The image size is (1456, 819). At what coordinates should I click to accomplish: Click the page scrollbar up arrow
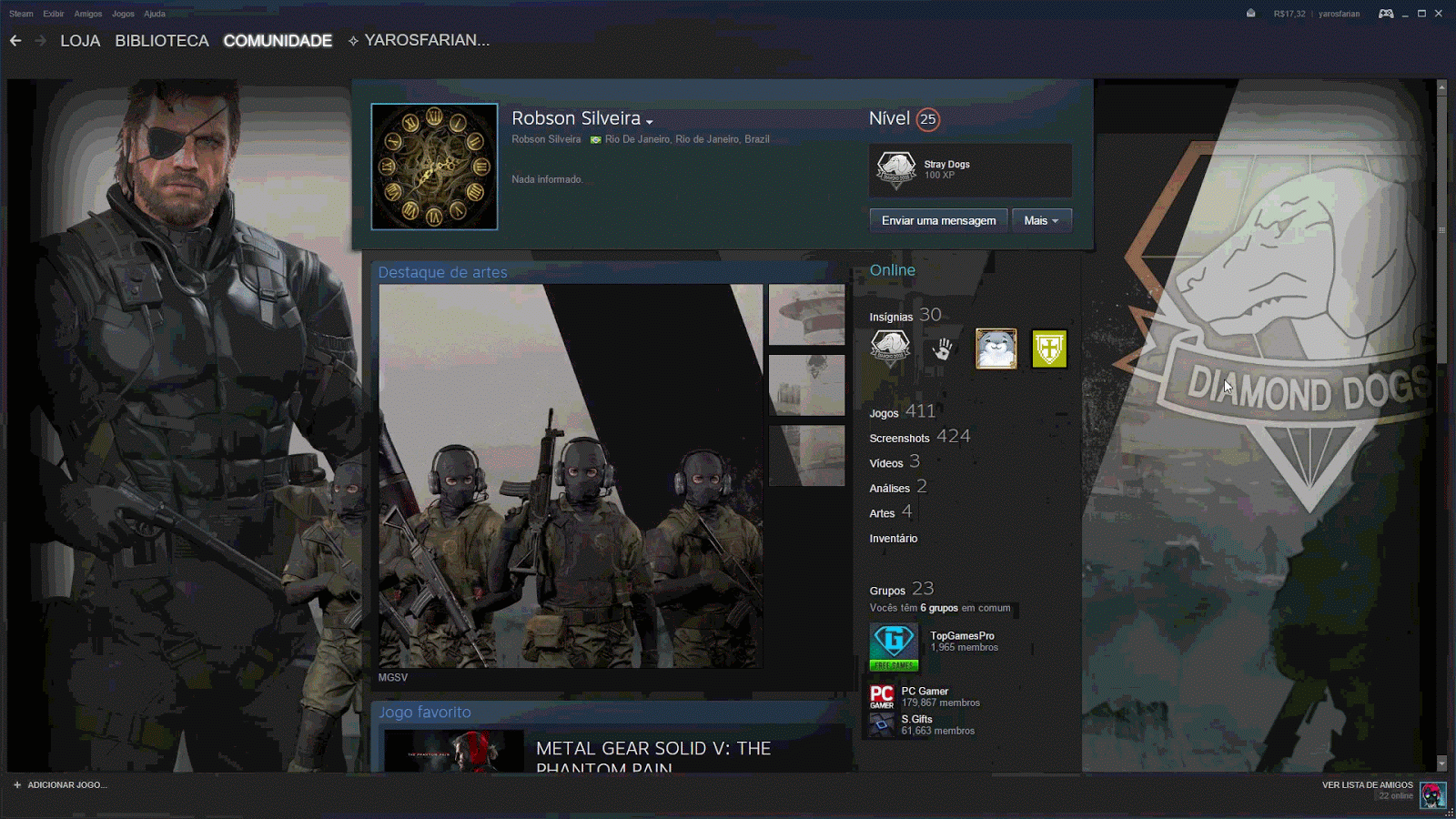pos(1441,87)
